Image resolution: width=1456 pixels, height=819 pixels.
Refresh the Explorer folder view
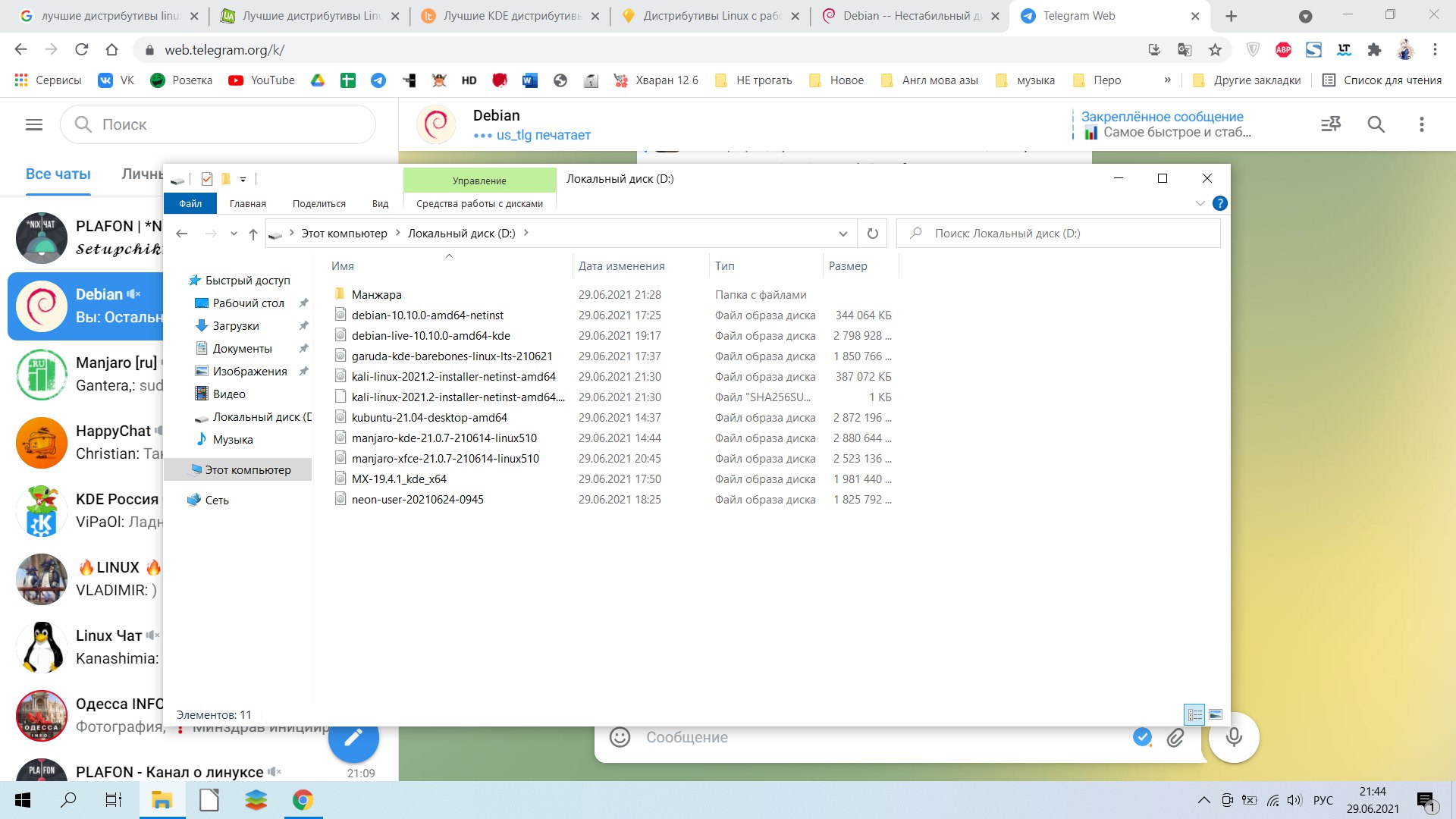[873, 234]
